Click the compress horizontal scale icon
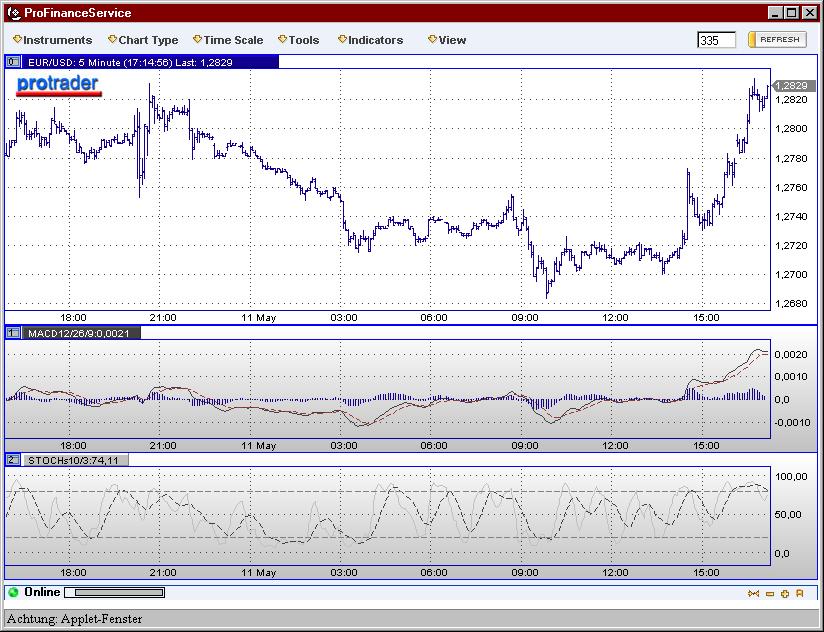This screenshot has height=632, width=824. click(x=754, y=594)
